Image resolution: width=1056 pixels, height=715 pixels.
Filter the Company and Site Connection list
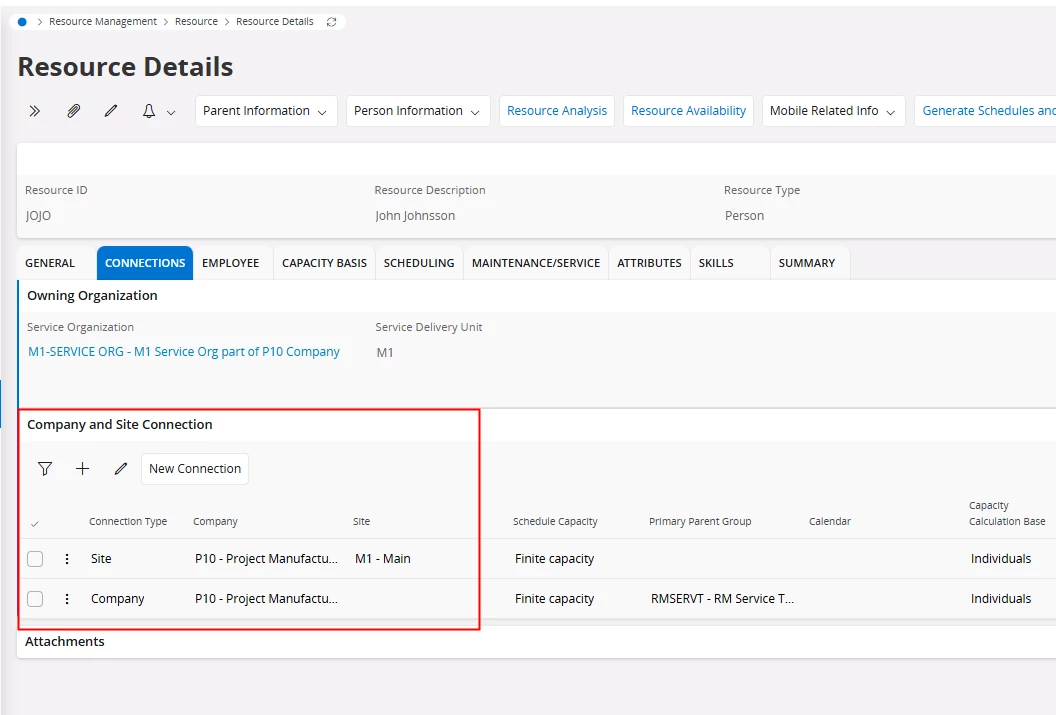coord(45,469)
